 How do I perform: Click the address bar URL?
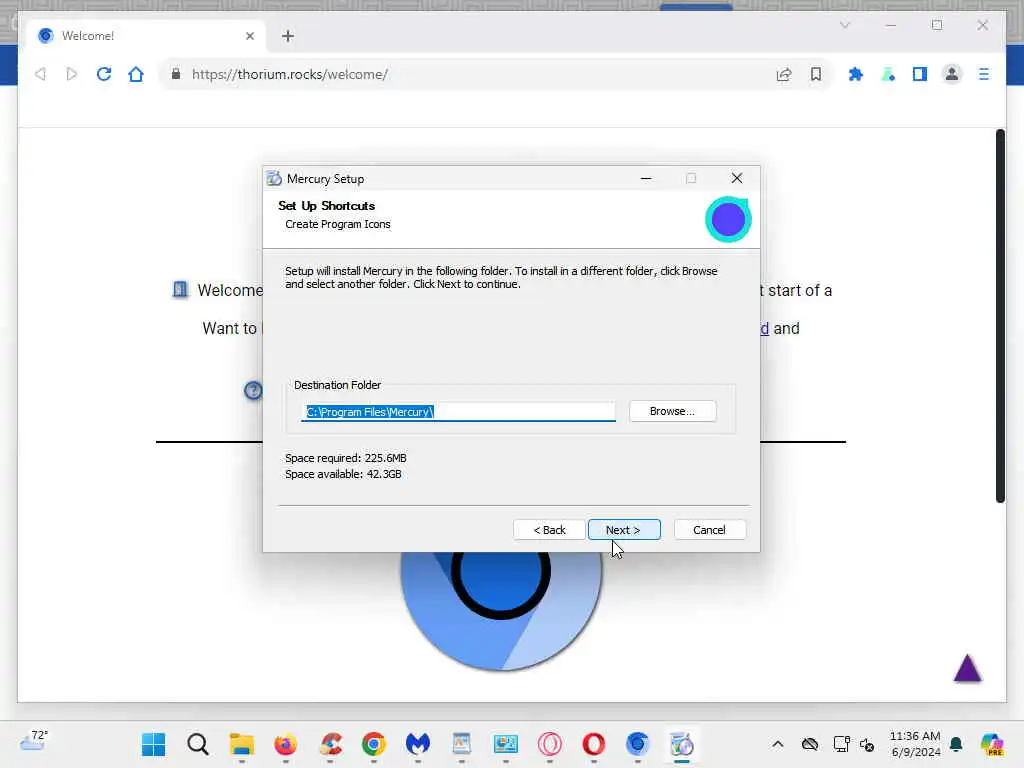290,74
